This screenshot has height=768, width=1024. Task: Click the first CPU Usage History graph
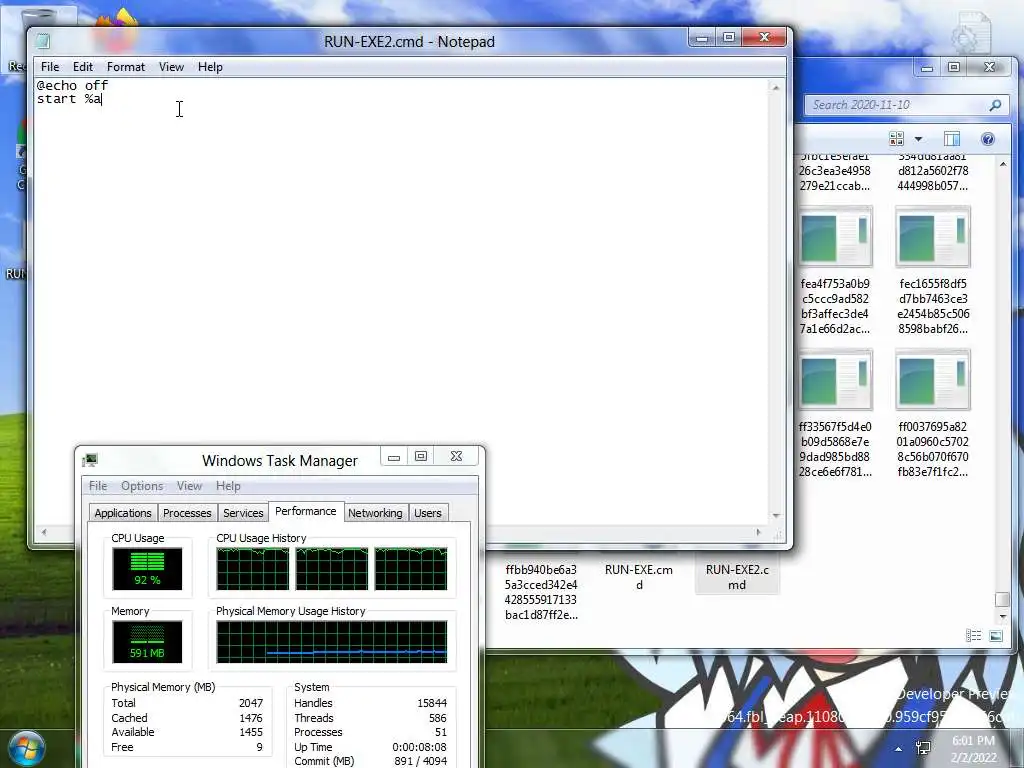(253, 569)
